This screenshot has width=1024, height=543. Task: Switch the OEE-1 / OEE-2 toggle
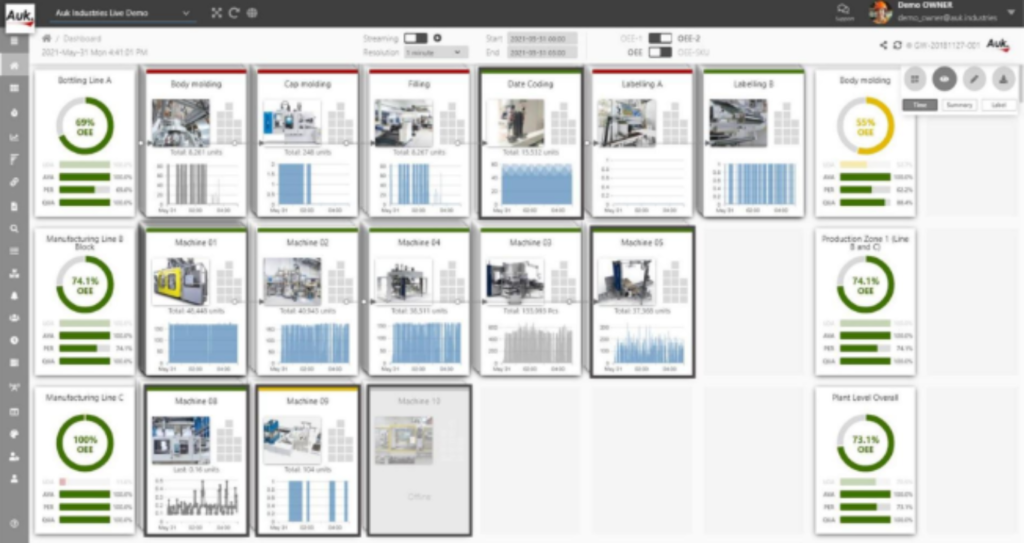[x=660, y=37]
